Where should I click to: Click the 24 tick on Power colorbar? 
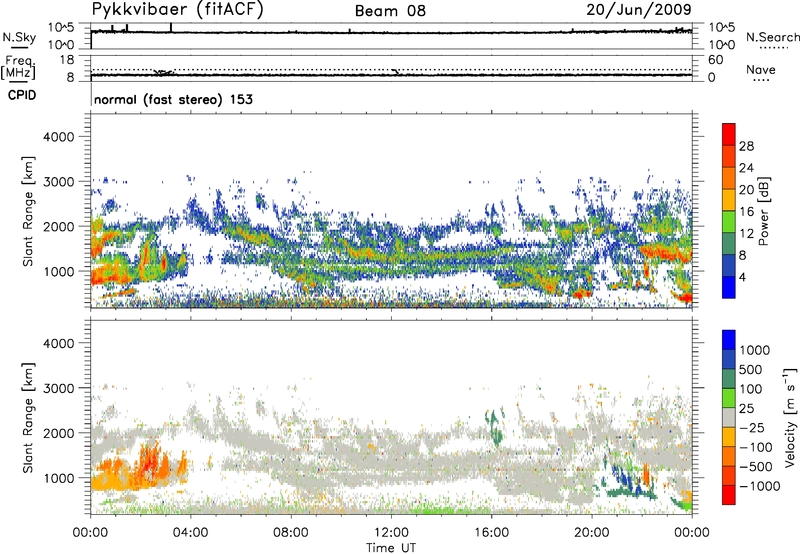746,168
